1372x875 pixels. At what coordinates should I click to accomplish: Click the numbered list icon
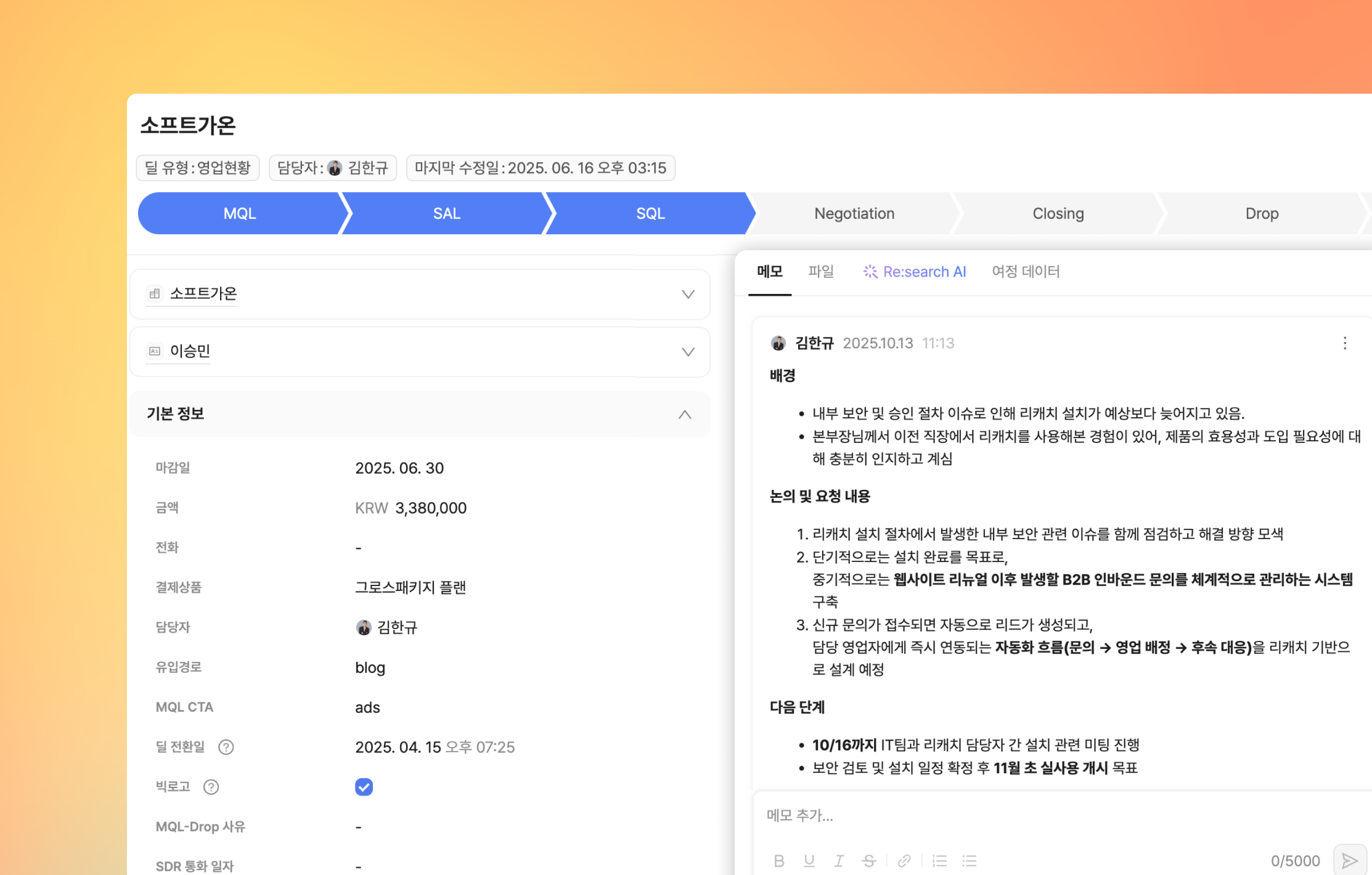point(939,861)
